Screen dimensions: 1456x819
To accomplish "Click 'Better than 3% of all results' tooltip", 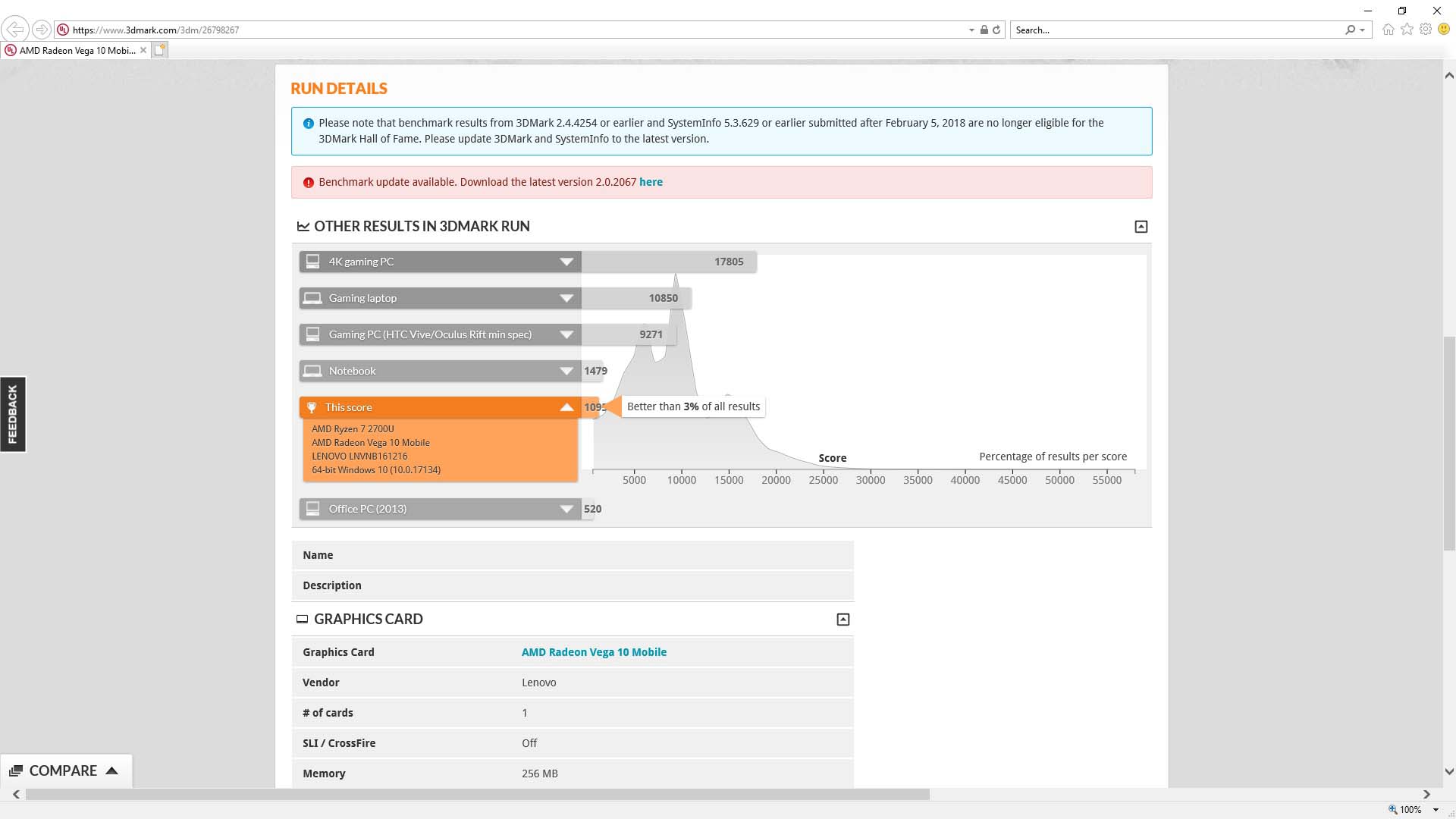I will coord(693,406).
